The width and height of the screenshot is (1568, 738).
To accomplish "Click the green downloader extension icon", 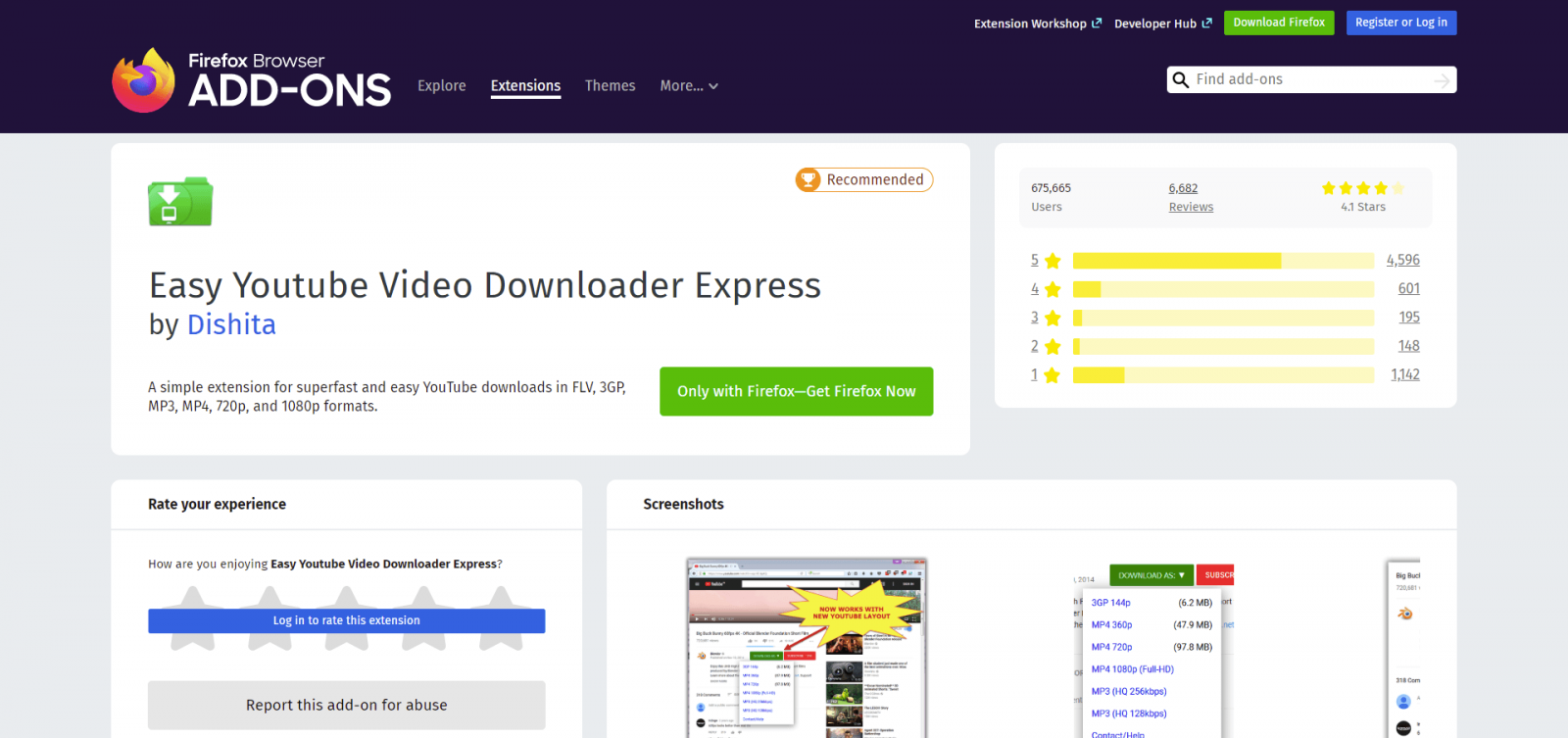I will click(180, 202).
